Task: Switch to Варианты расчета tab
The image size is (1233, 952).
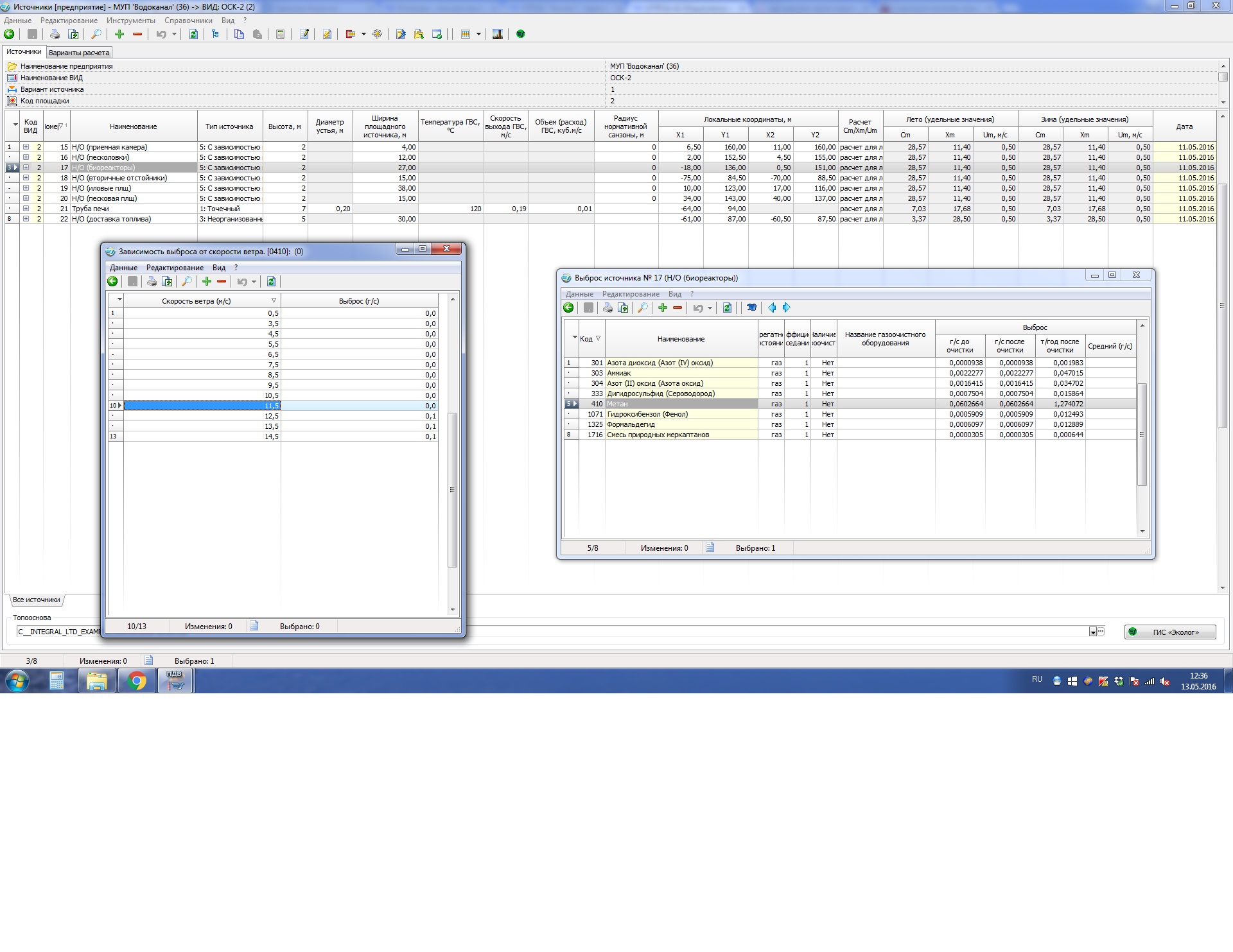Action: [79, 53]
